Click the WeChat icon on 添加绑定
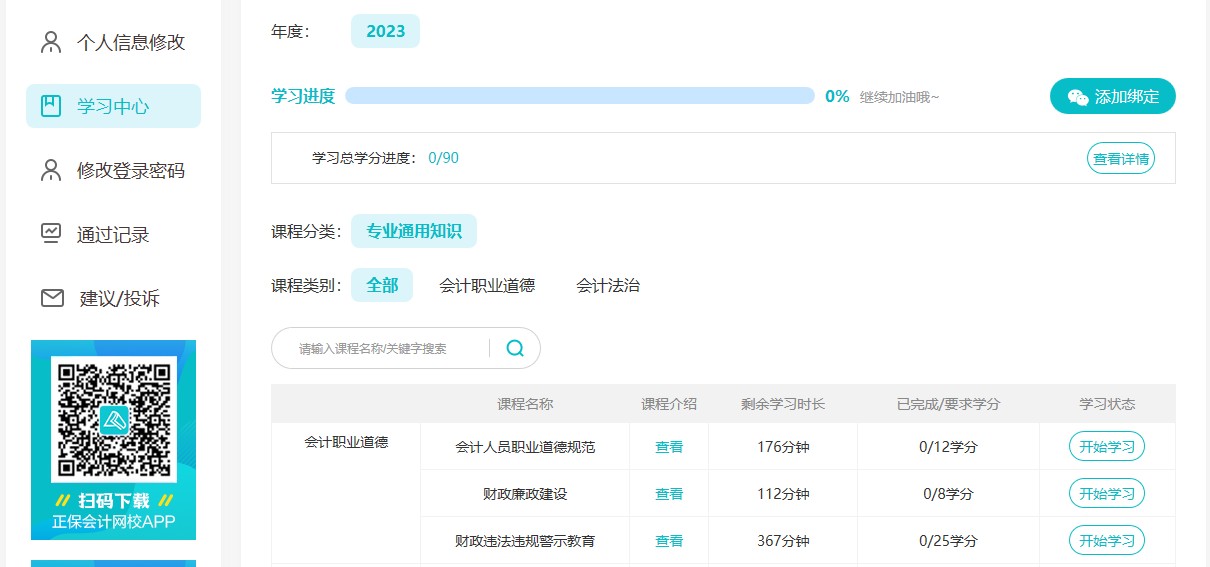The height and width of the screenshot is (567, 1210). 1078,97
